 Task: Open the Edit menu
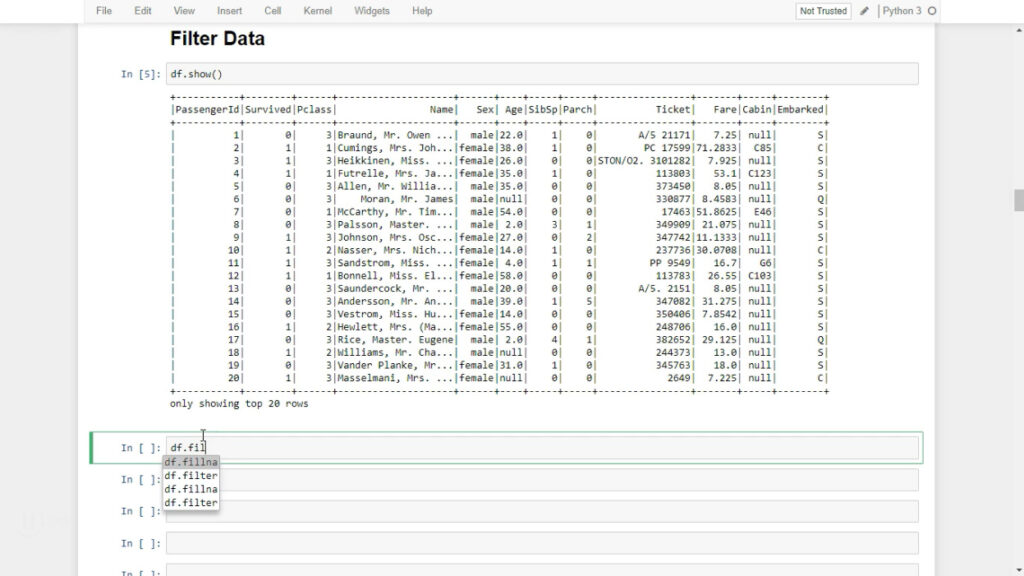[143, 11]
